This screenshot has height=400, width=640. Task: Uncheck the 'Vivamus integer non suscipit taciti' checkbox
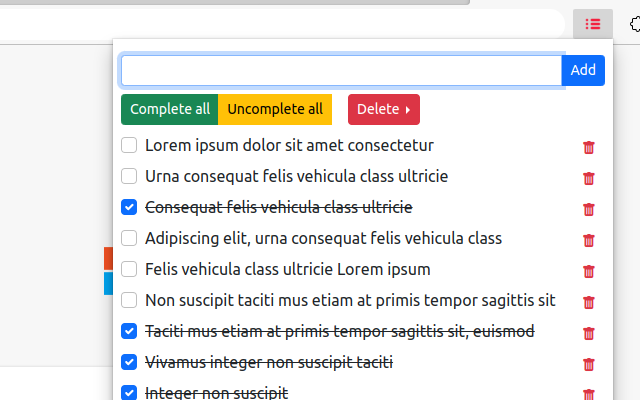pyautogui.click(x=129, y=362)
